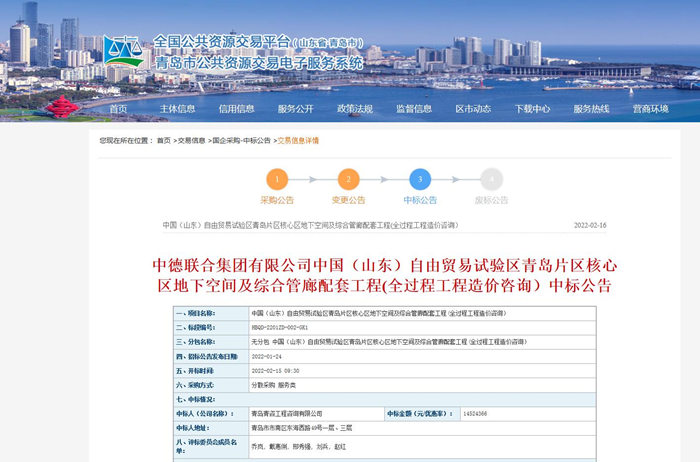Viewport: 700px width, 462px height.
Task: Click 服务热线 in navigation bar
Action: tap(591, 109)
